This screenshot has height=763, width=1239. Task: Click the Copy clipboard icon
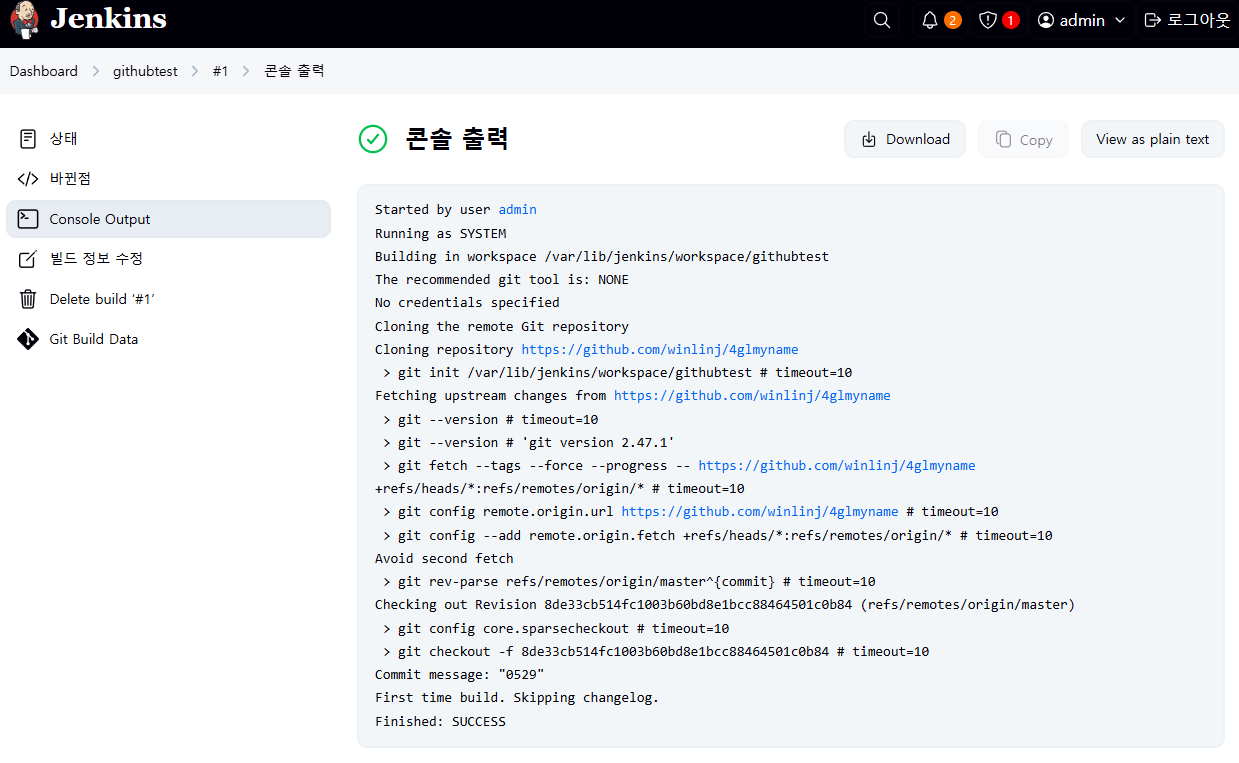click(x=1003, y=140)
